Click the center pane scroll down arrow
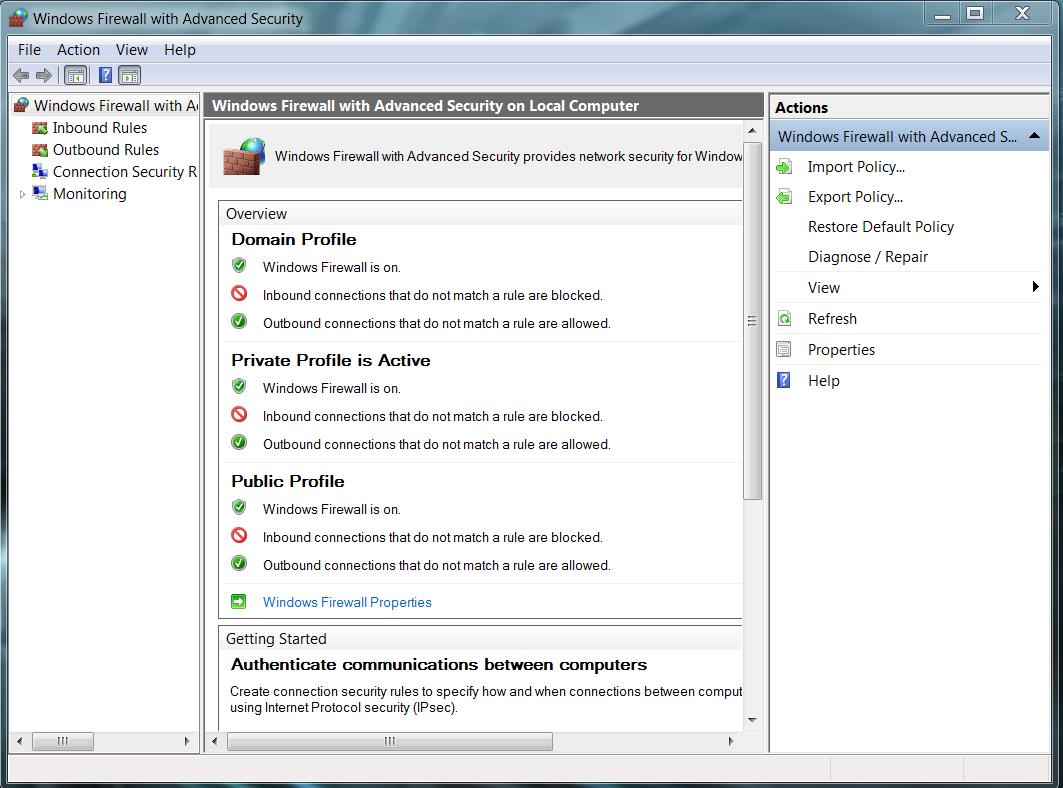Screen dimensions: 1063x788 (752, 720)
